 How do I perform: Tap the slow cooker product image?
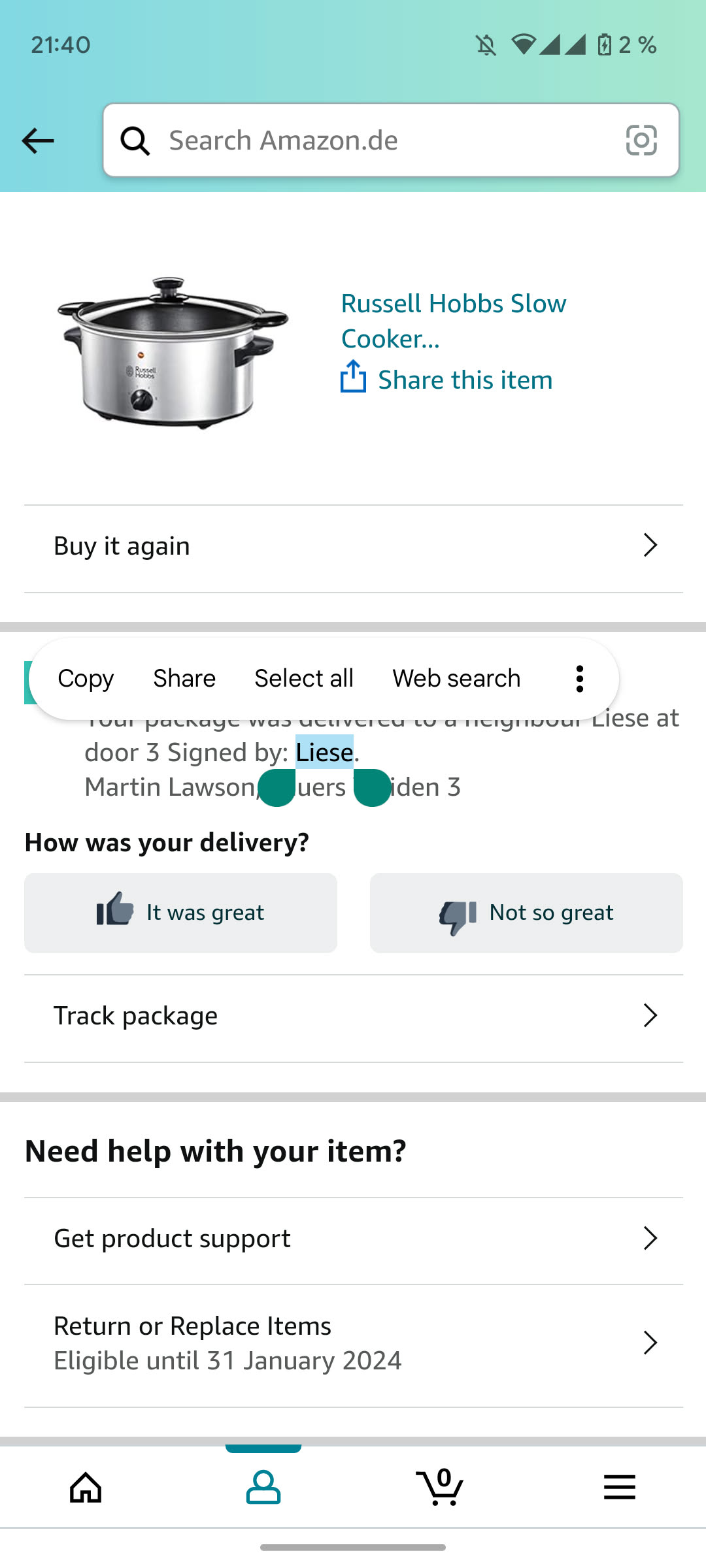[x=173, y=353]
